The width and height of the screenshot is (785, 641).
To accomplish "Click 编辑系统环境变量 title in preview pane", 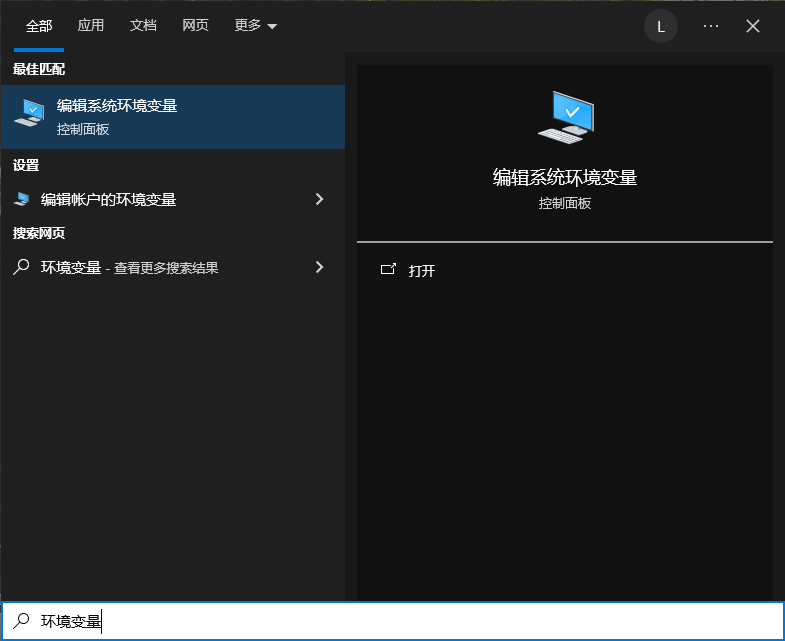I will pos(565,177).
